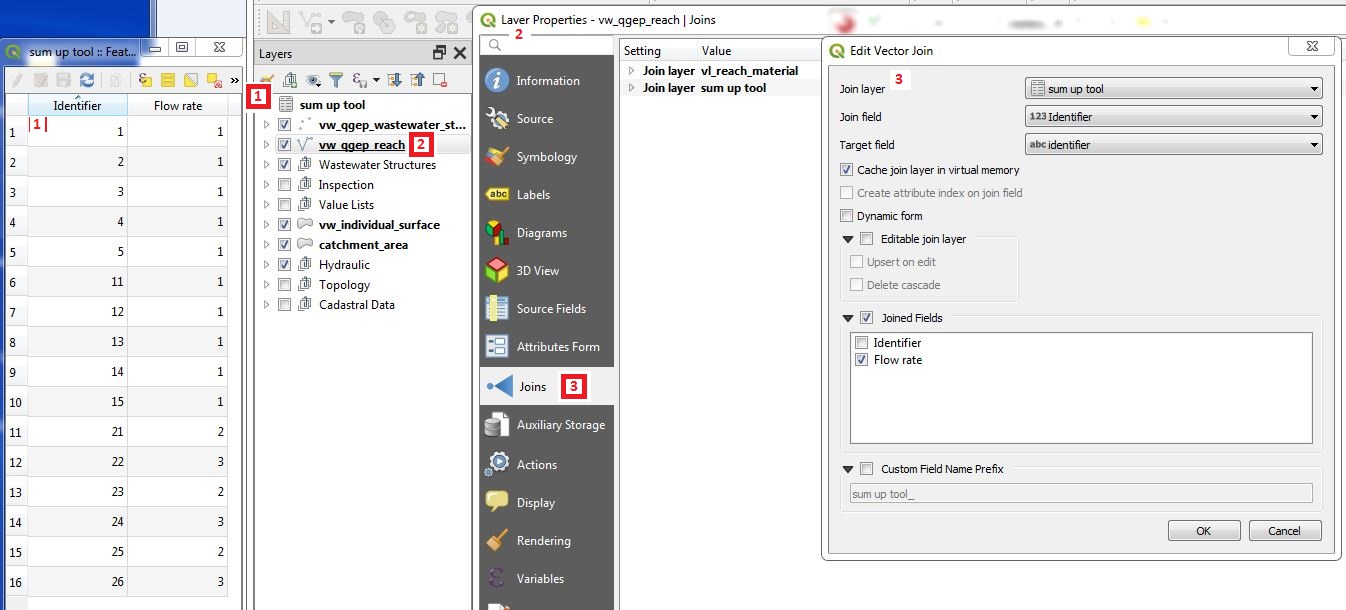Uncheck Flow rate in Joined Fields list
The height and width of the screenshot is (610, 1346).
[x=862, y=360]
